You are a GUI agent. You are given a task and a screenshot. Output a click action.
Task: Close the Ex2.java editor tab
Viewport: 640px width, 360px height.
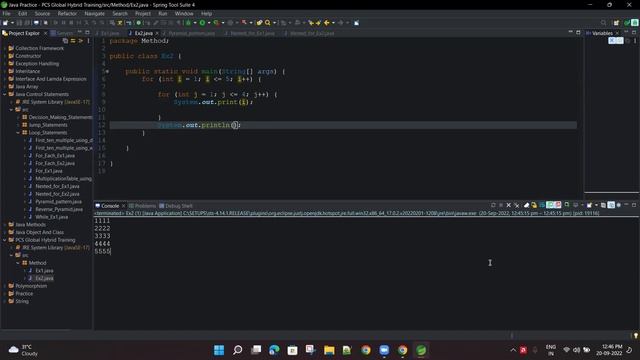[x=157, y=33]
